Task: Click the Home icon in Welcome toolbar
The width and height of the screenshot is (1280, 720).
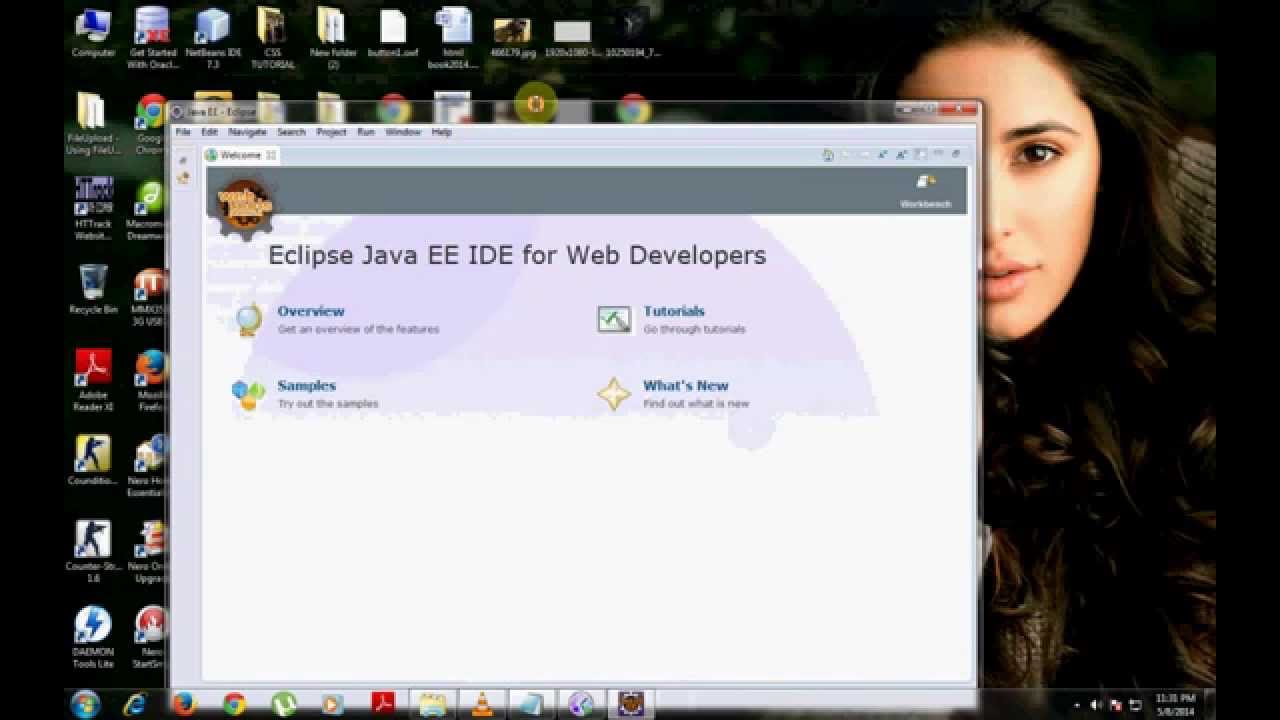Action: (x=828, y=155)
